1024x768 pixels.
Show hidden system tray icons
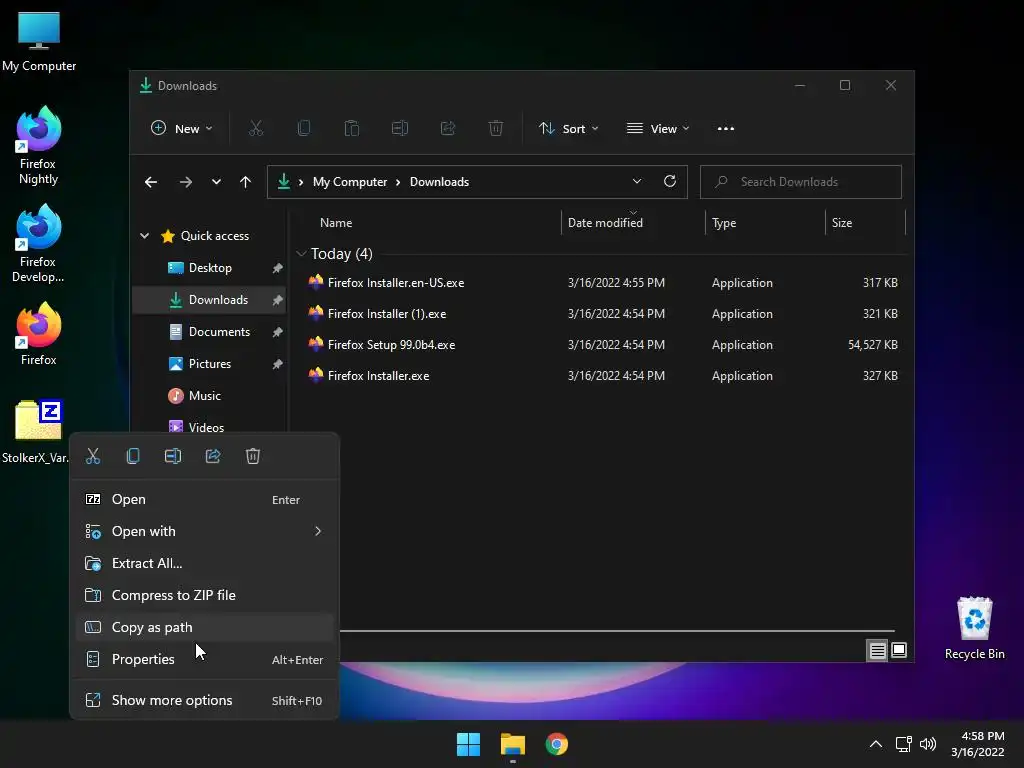[x=876, y=744]
